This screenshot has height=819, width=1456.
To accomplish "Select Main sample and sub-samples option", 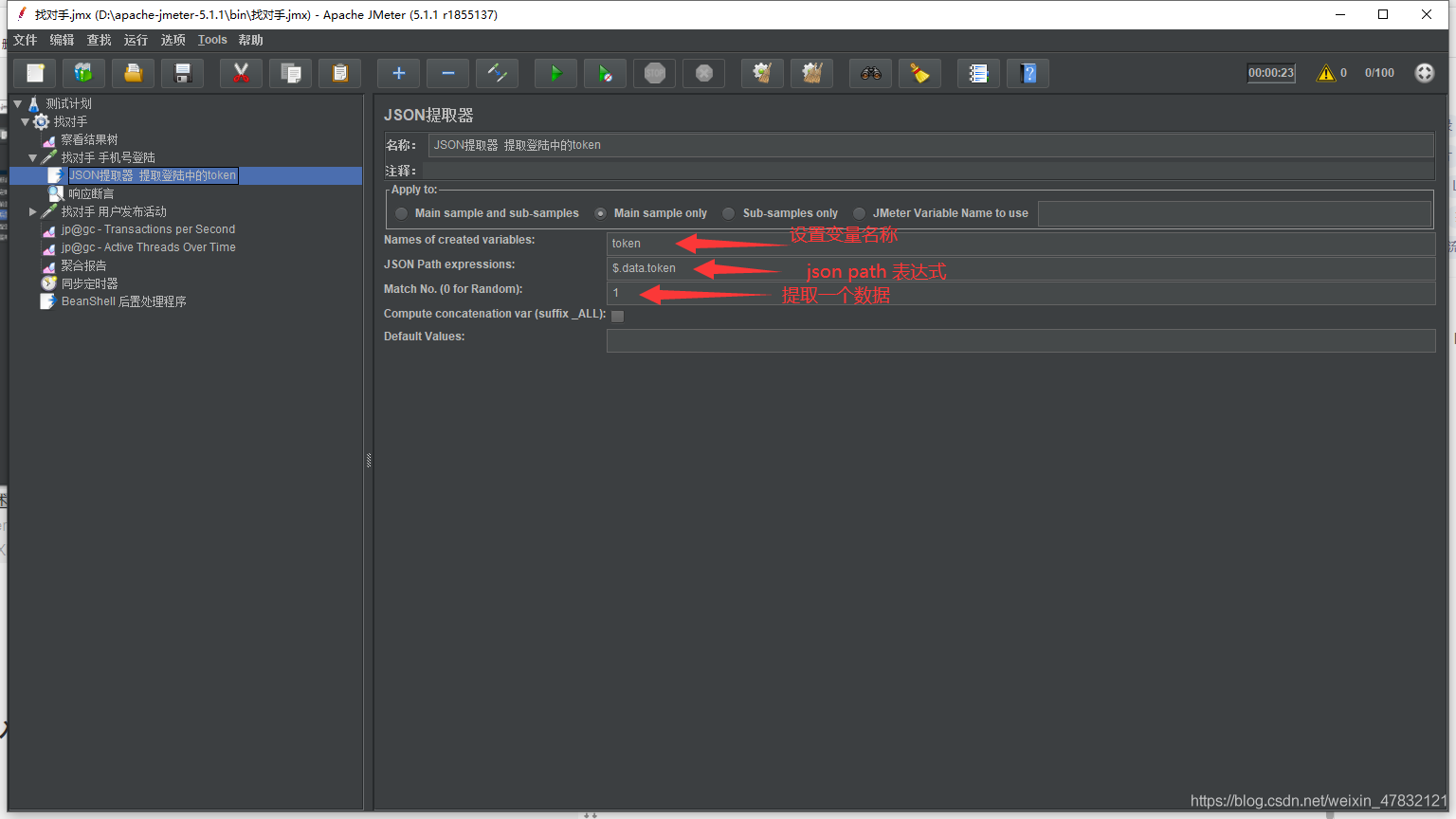I will [402, 213].
